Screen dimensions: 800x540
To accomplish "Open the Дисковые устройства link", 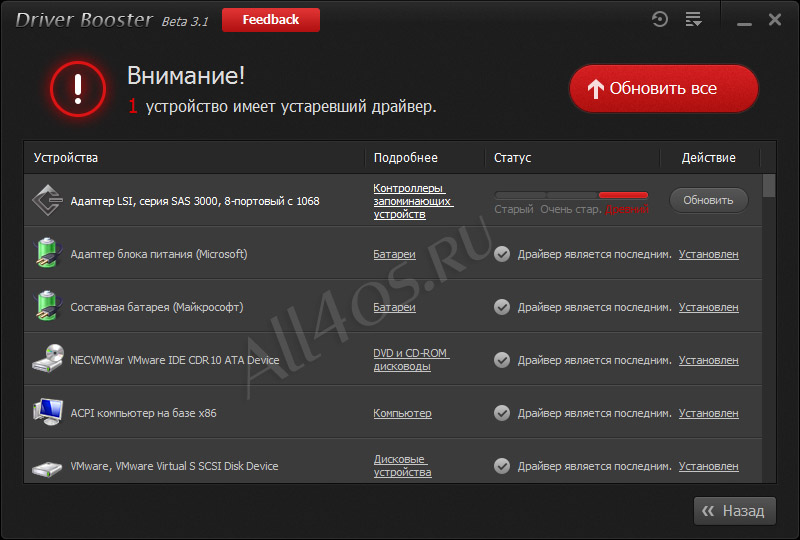I will click(x=402, y=465).
